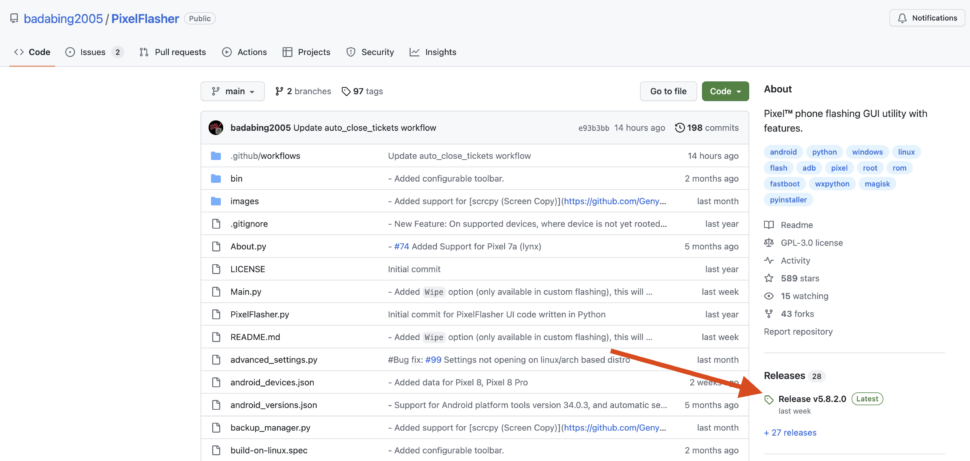Open the About.py file
Screen dimensions: 970x461
point(247,246)
